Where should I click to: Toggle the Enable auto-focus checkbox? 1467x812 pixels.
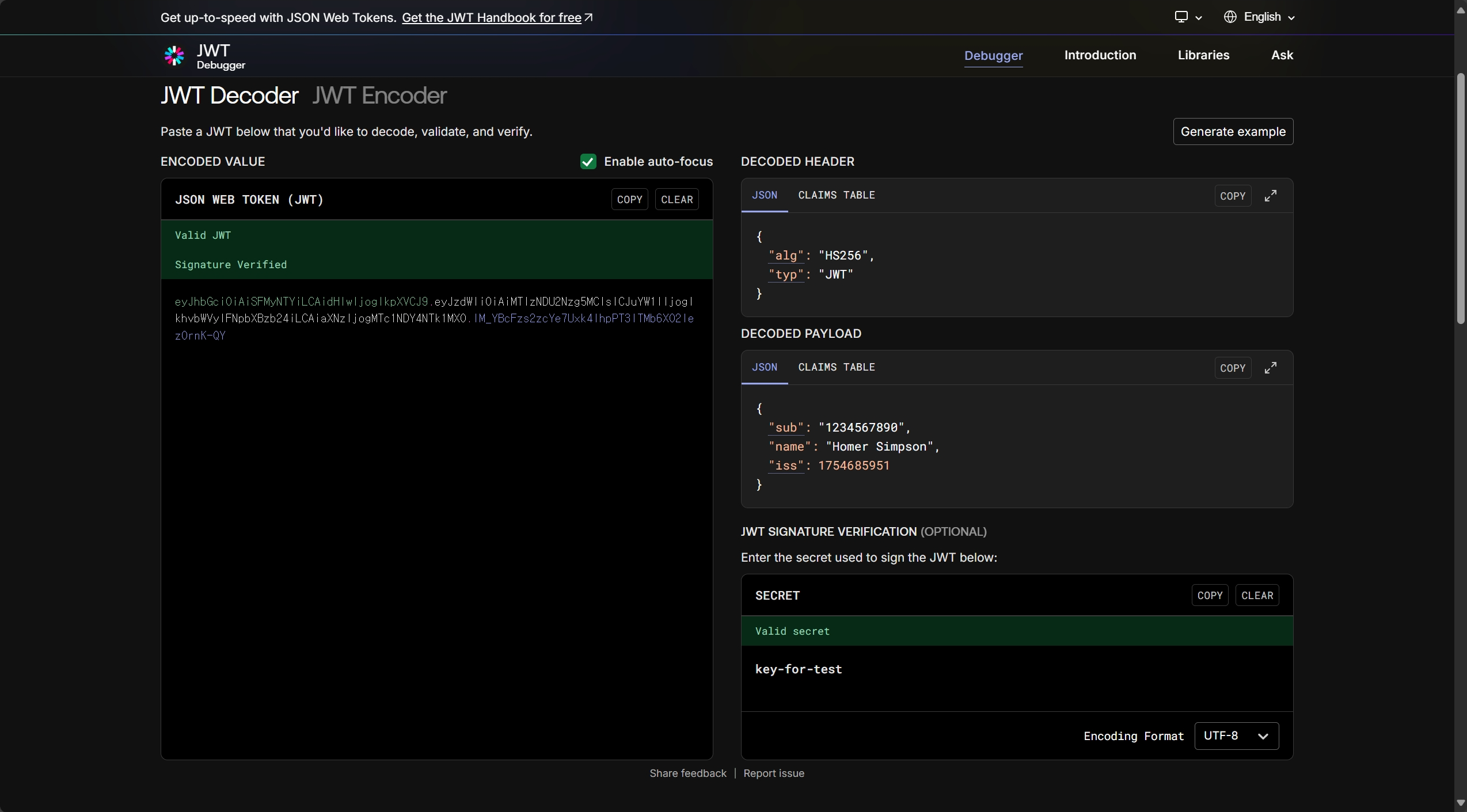[x=588, y=162]
